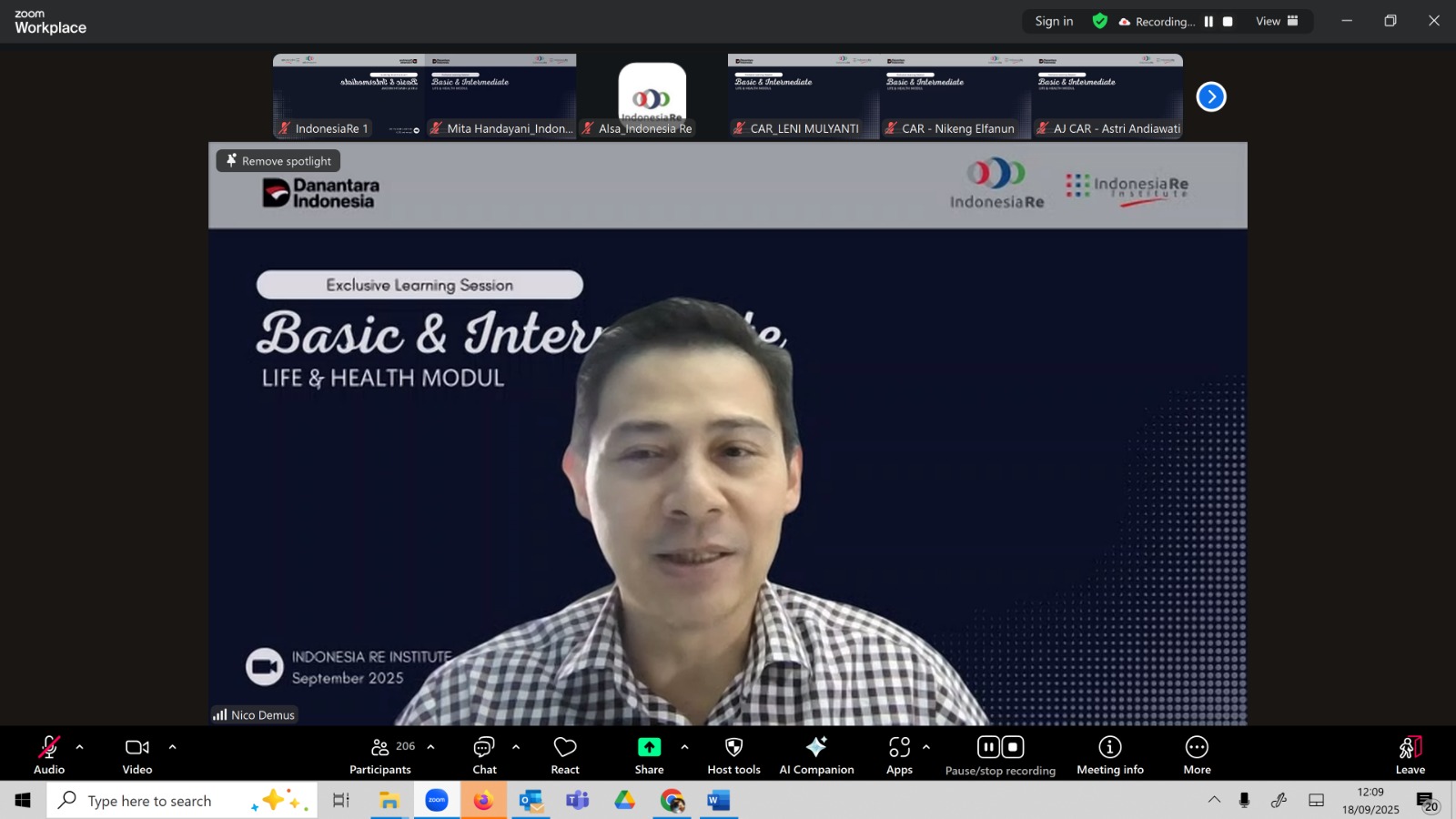Click Remove spotlight button

(x=278, y=161)
